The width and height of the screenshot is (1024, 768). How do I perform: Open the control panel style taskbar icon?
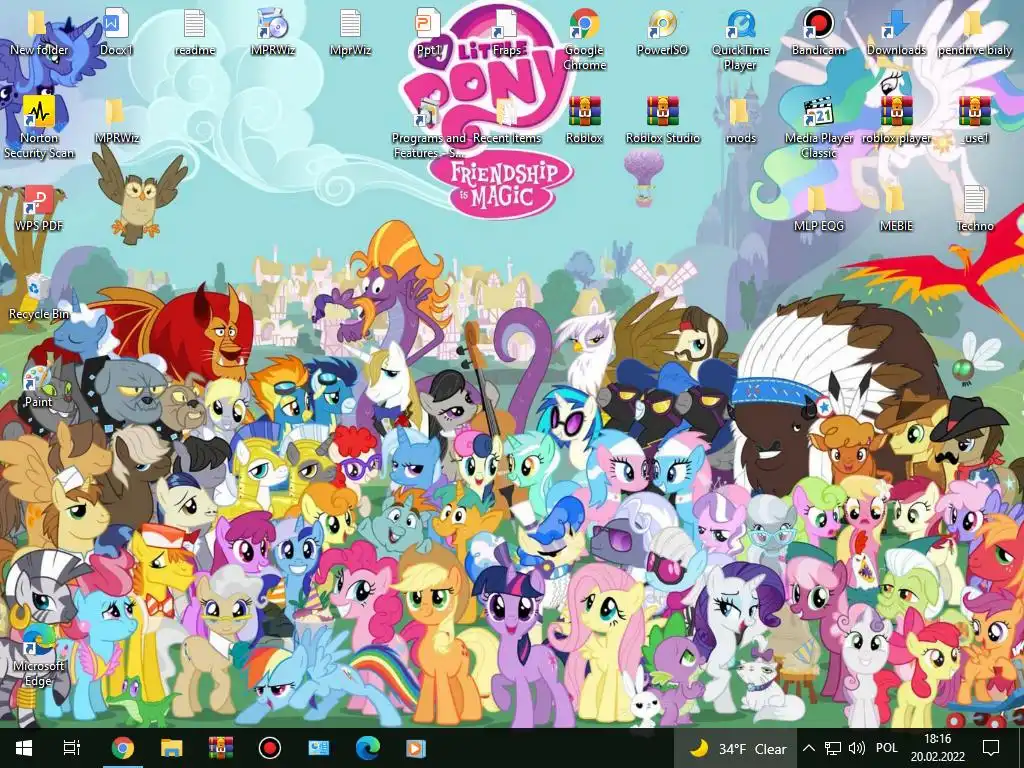pyautogui.click(x=319, y=748)
